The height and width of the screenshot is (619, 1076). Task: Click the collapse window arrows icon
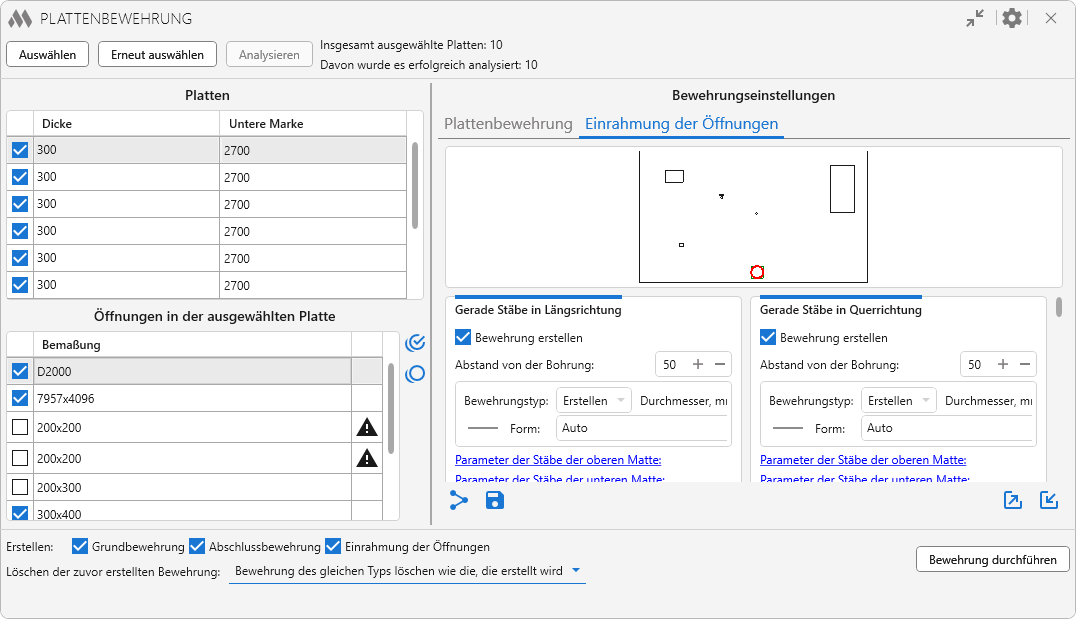coord(975,18)
